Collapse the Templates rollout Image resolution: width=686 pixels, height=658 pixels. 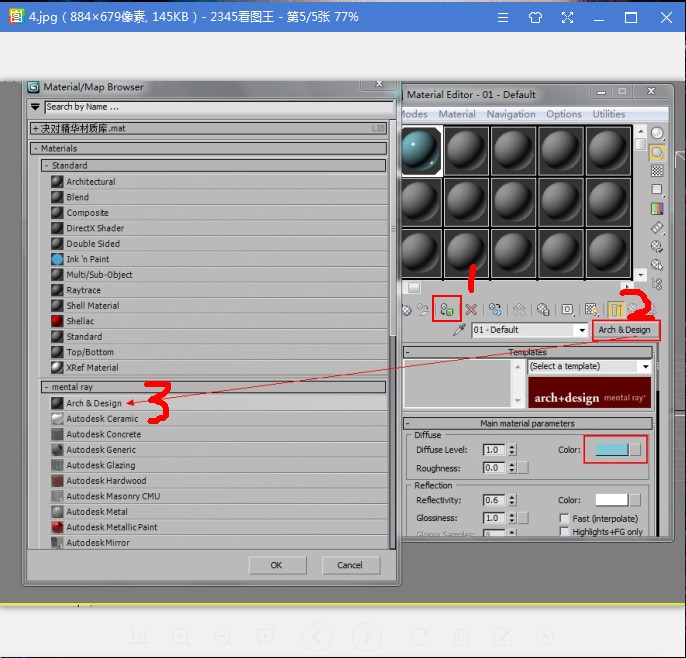[407, 352]
